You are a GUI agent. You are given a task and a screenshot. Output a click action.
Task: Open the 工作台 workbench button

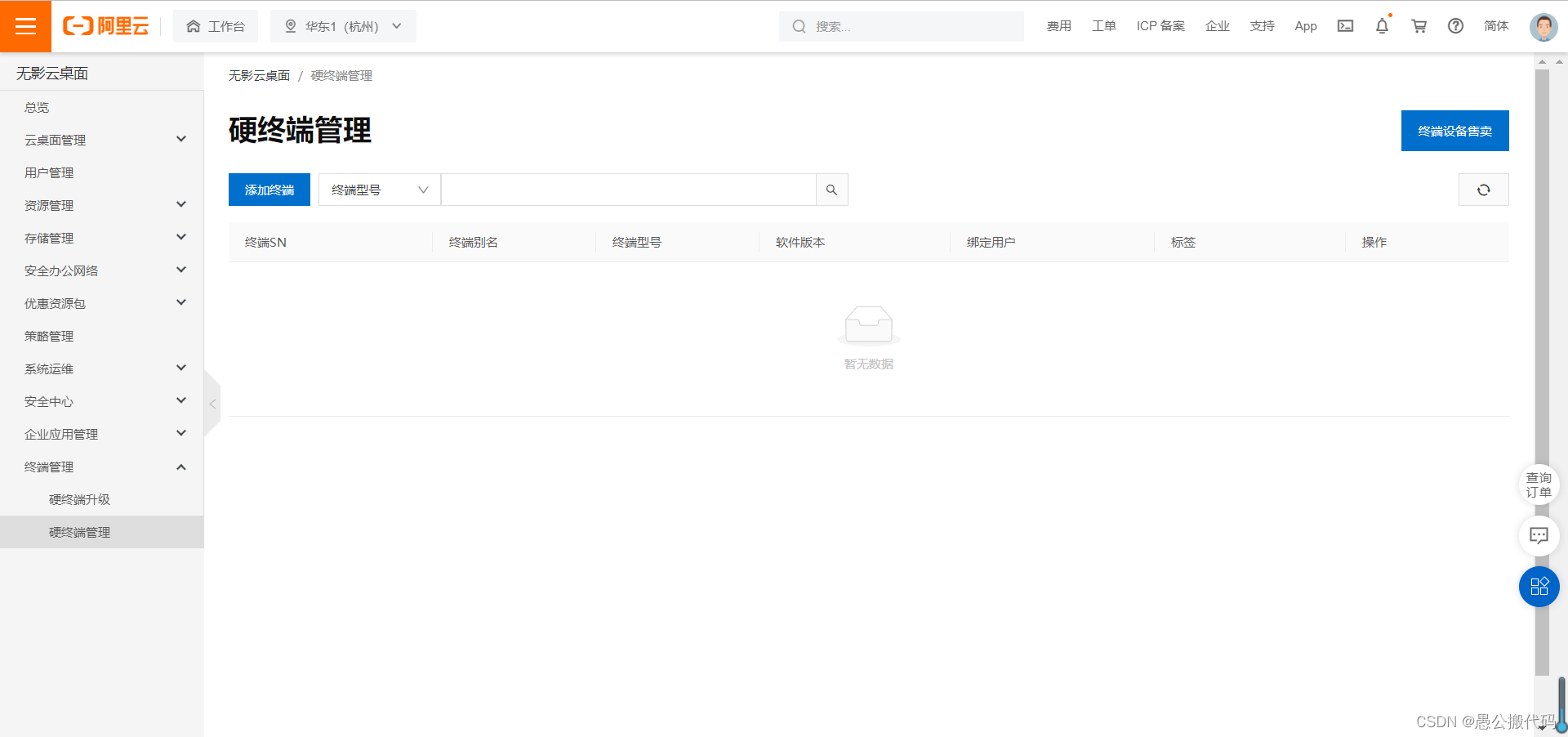click(x=216, y=26)
